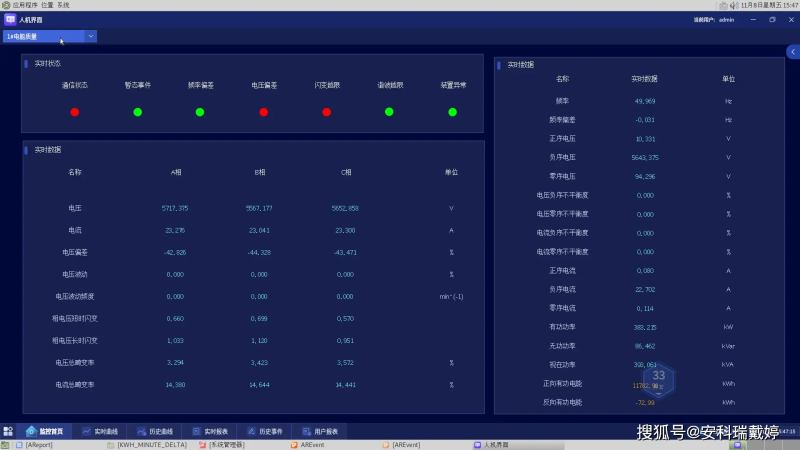Select C相 voltage value 5652.858
This screenshot has width=800, height=450.
pyautogui.click(x=345, y=208)
